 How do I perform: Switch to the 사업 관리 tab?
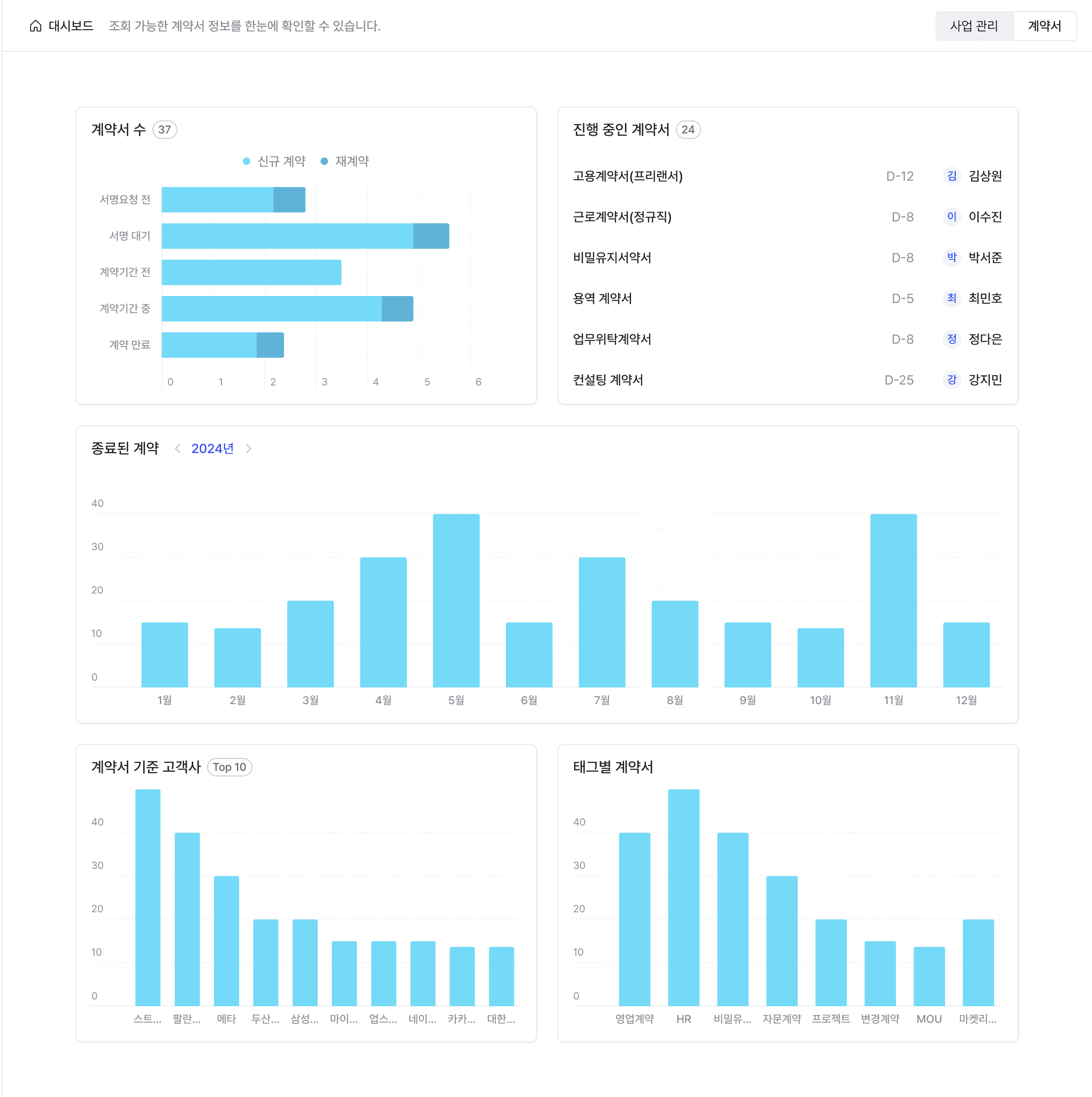[973, 26]
